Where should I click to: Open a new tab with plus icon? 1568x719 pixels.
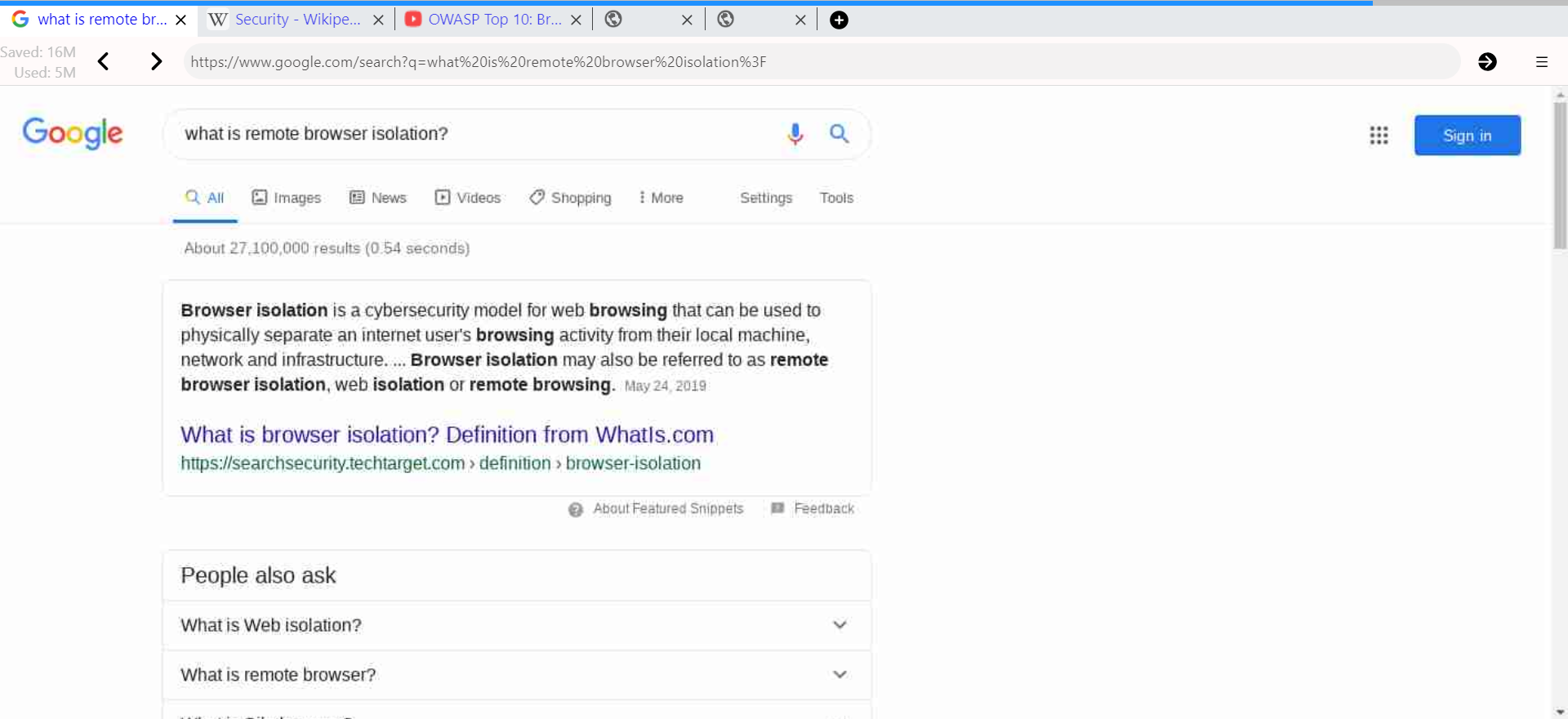pos(839,20)
